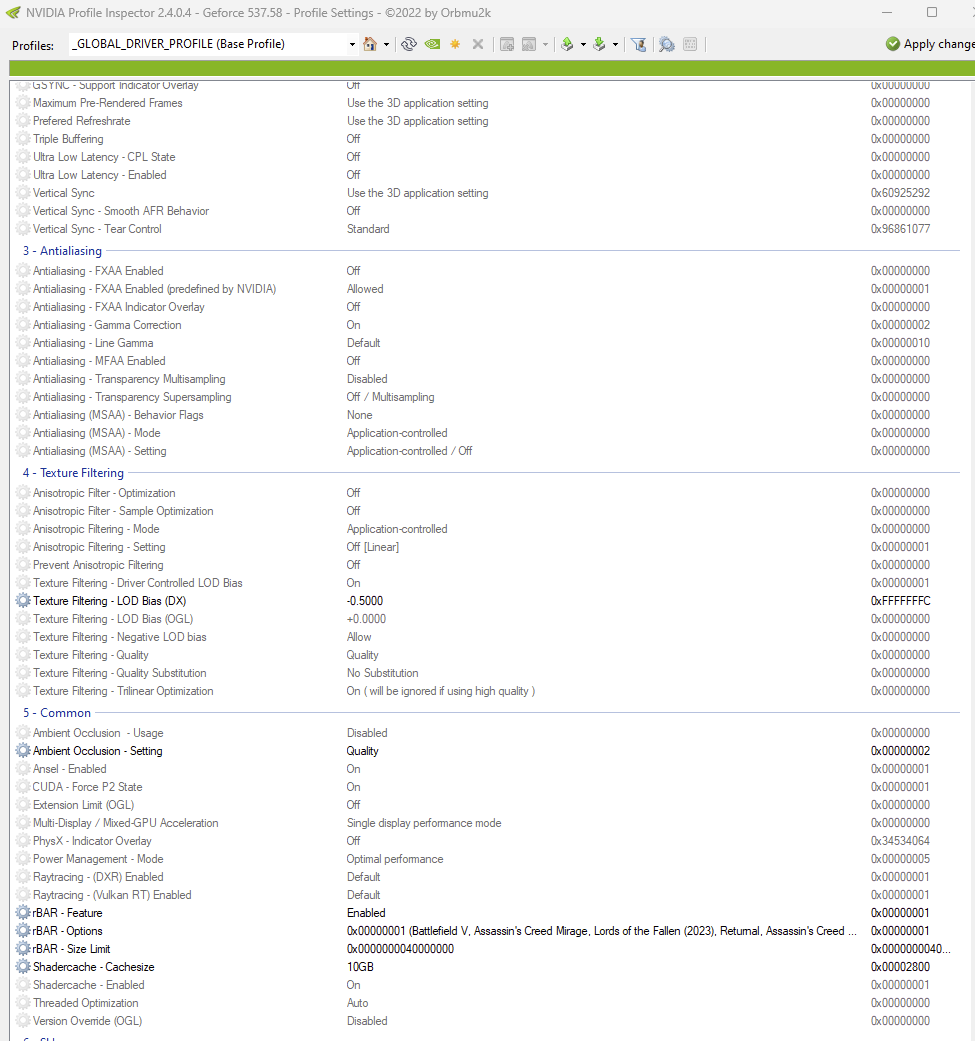Select the 5 - Common group header
Image resolution: width=975 pixels, height=1041 pixels.
click(x=57, y=712)
